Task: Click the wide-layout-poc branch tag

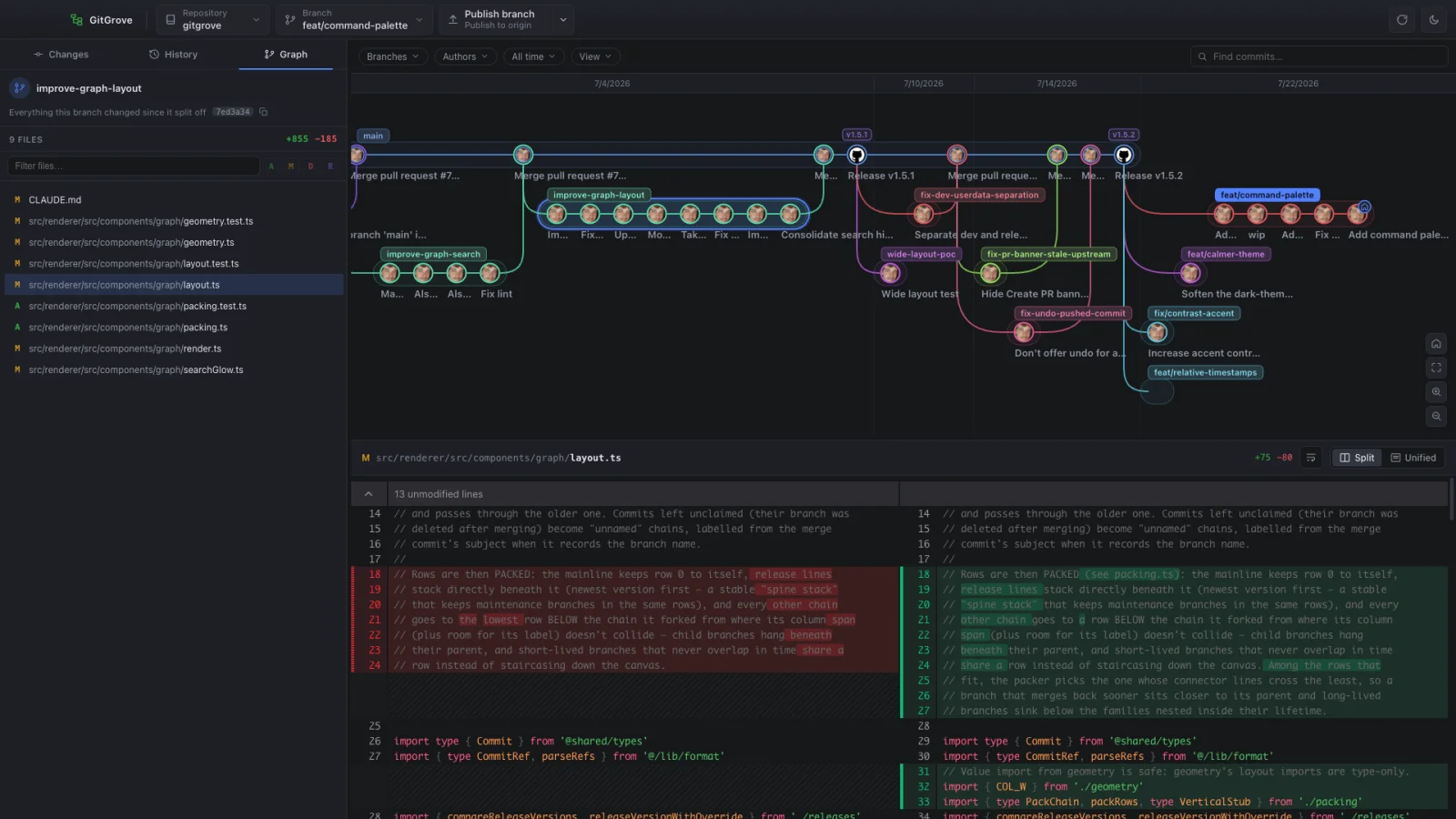Action: (x=921, y=254)
